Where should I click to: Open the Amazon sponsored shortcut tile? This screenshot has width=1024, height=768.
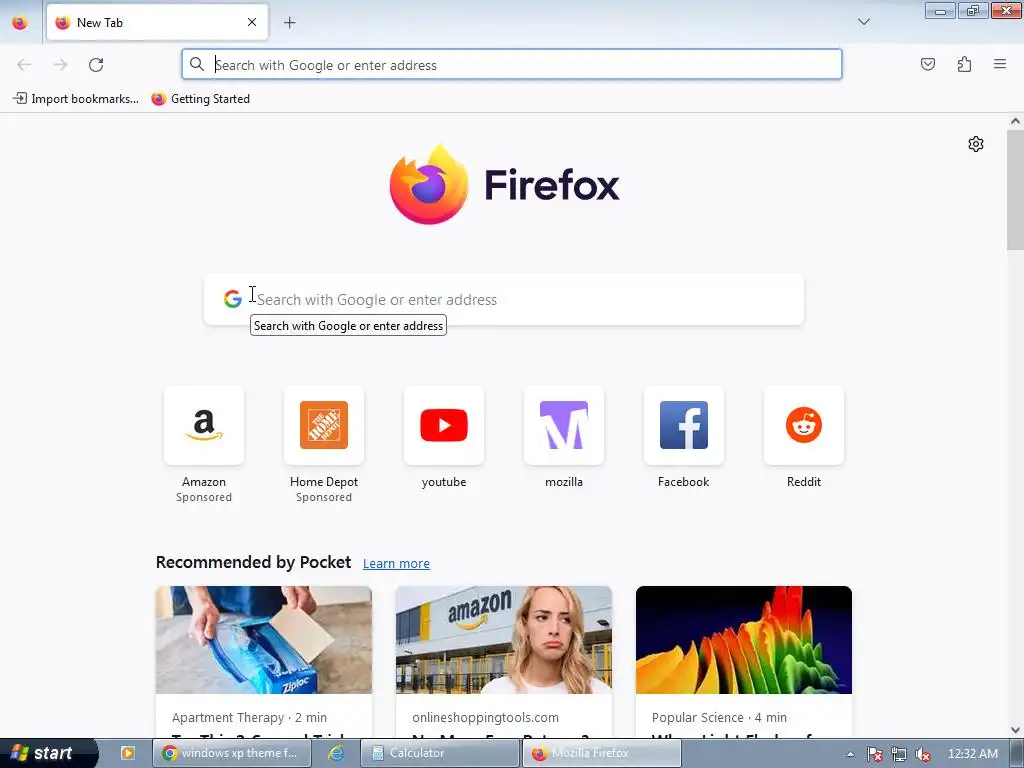click(204, 425)
